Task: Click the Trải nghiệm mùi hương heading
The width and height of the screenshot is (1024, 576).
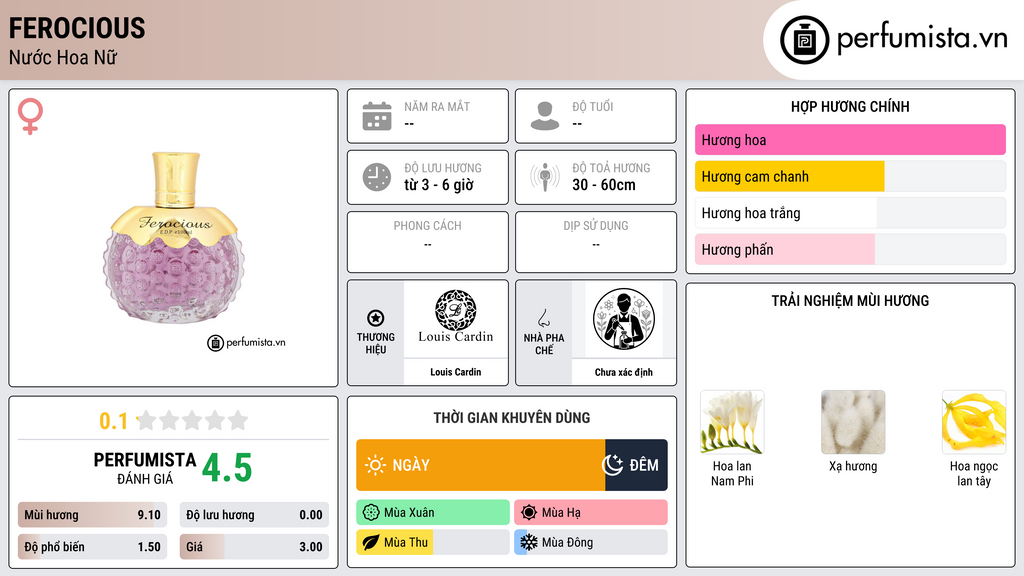Action: point(850,301)
